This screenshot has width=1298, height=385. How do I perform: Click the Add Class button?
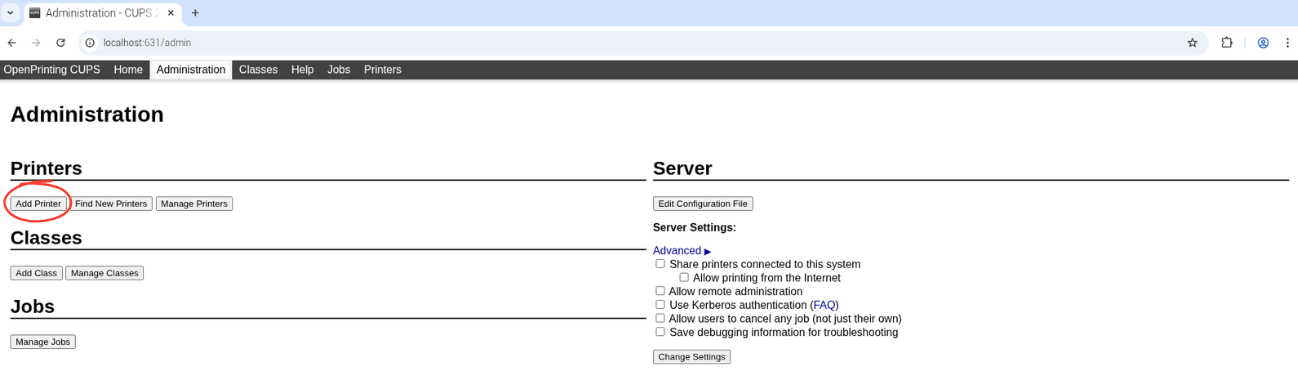pos(37,273)
